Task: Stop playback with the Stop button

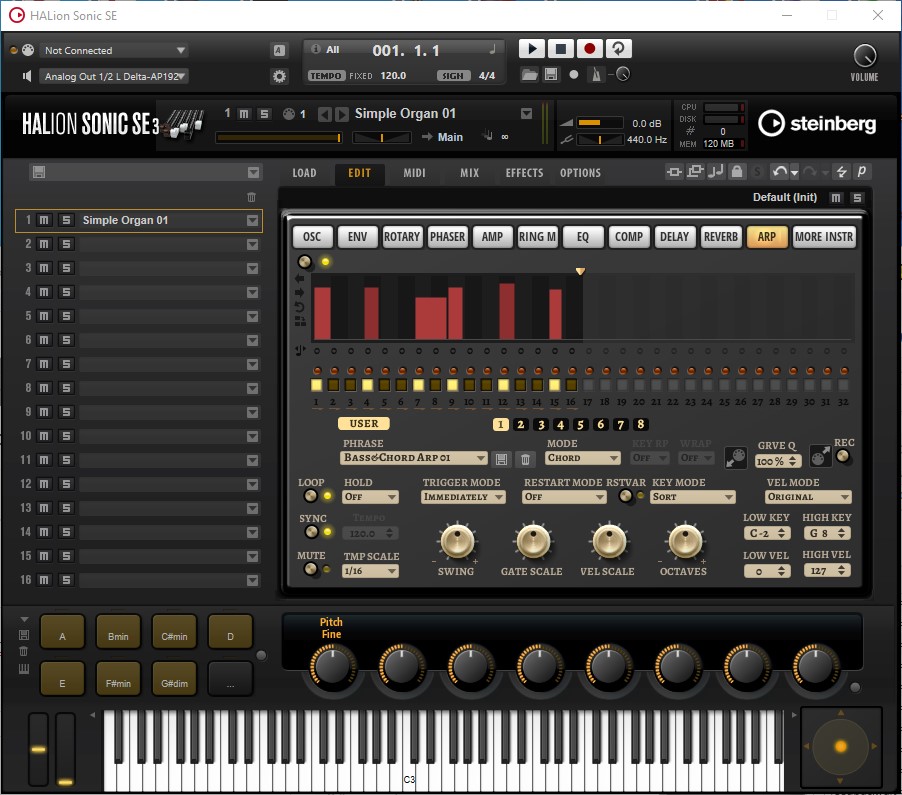Action: click(x=560, y=49)
